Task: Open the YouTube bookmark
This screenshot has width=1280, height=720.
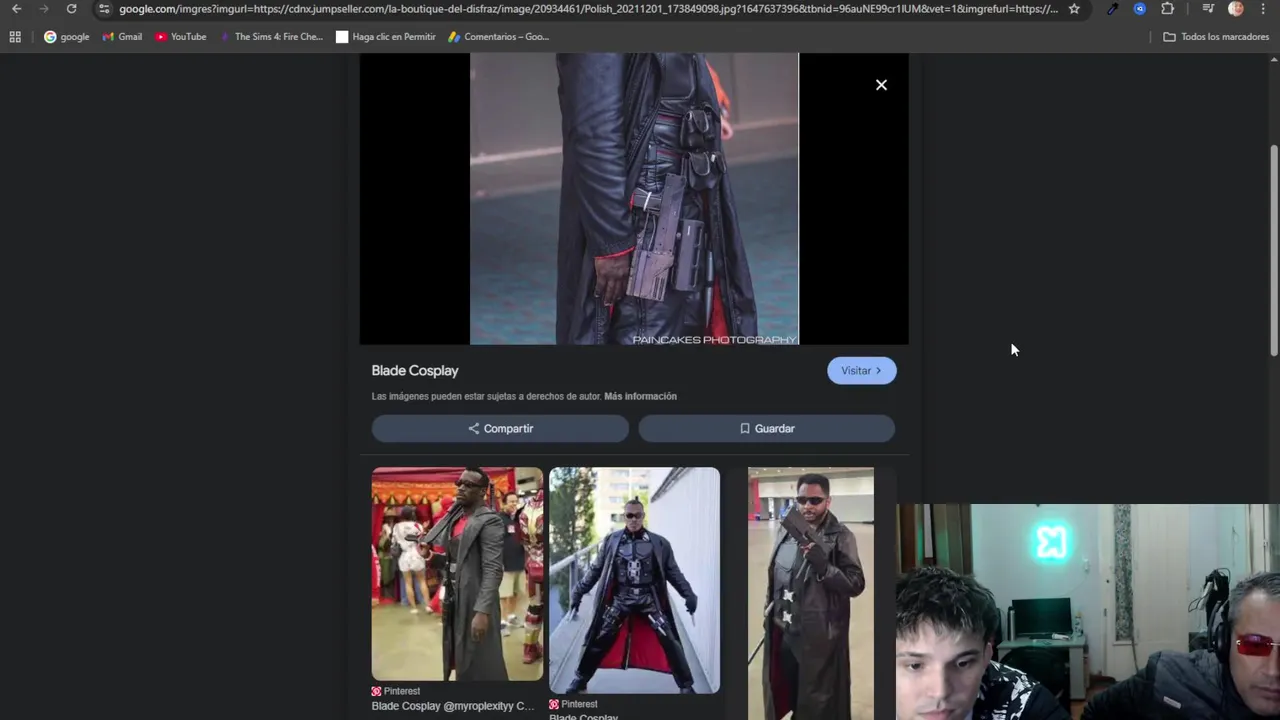Action: 180,37
